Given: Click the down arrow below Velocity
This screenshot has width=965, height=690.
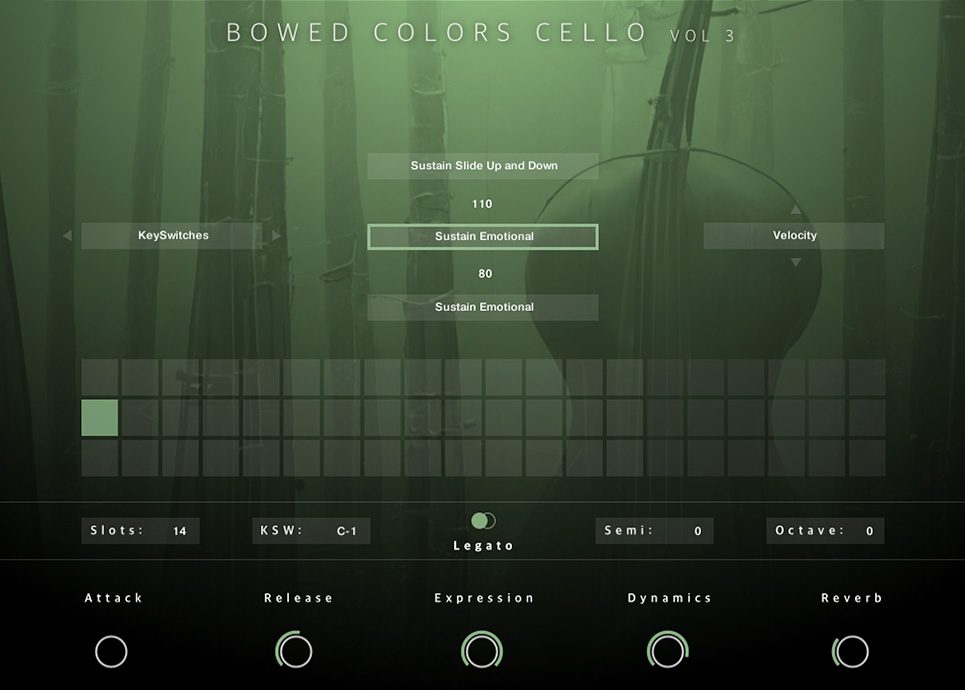Looking at the screenshot, I should click(x=795, y=260).
